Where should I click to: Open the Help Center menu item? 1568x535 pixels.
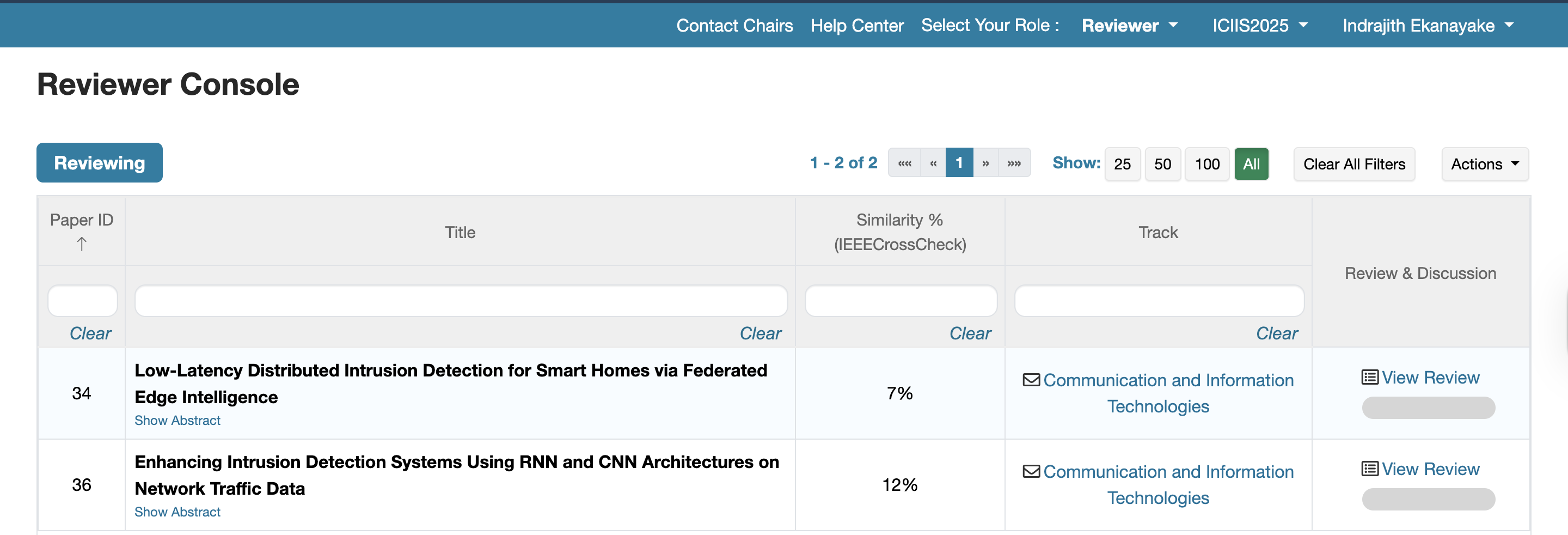click(856, 26)
